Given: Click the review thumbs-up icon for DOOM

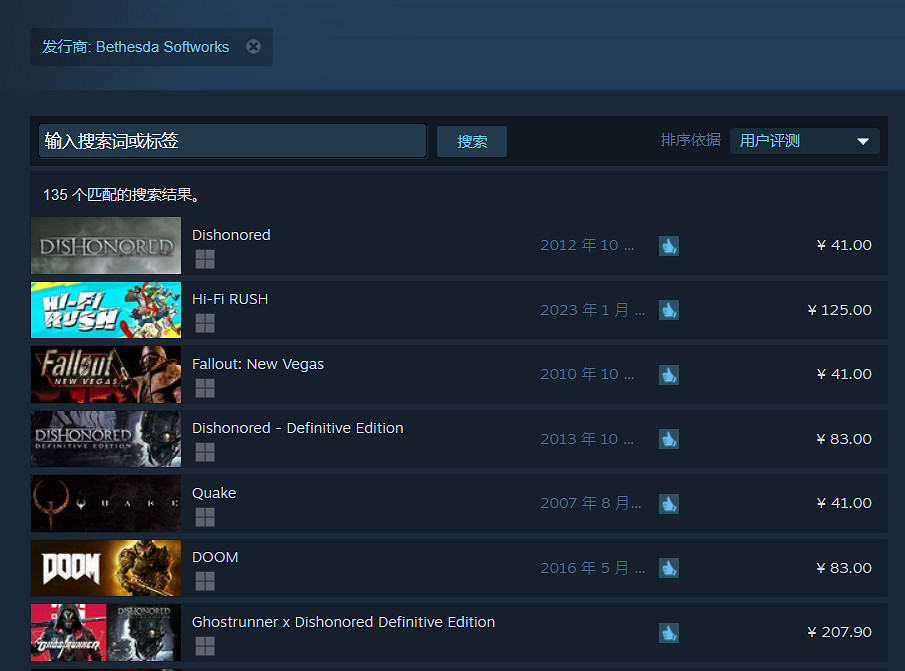Looking at the screenshot, I should 668,568.
